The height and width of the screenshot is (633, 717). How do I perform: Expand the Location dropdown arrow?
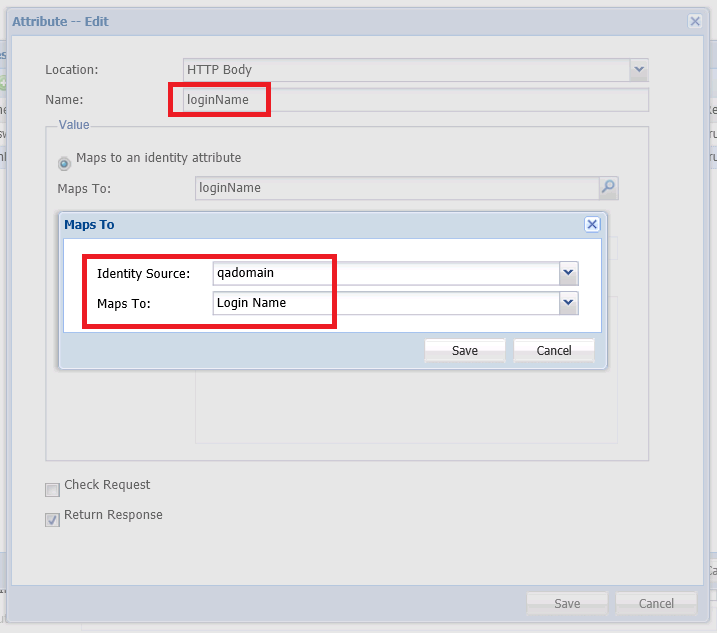click(639, 70)
